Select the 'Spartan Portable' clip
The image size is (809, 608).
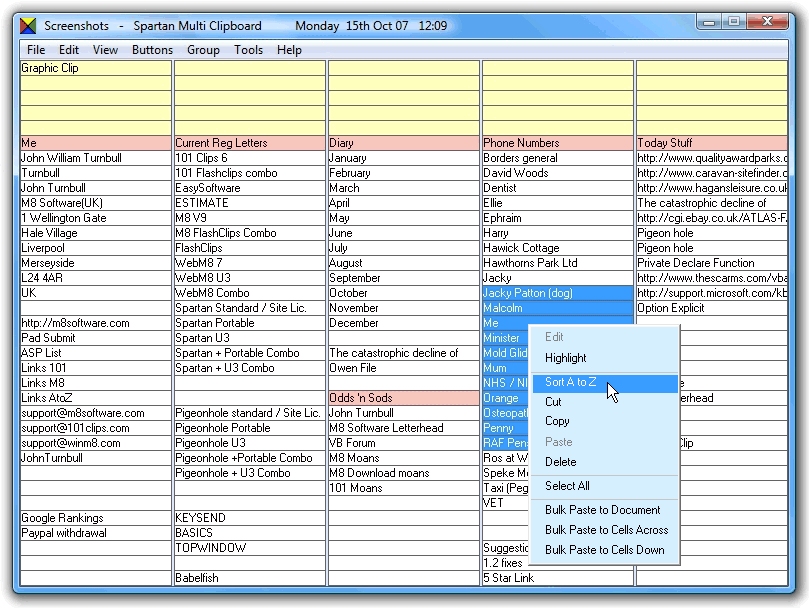pos(250,323)
